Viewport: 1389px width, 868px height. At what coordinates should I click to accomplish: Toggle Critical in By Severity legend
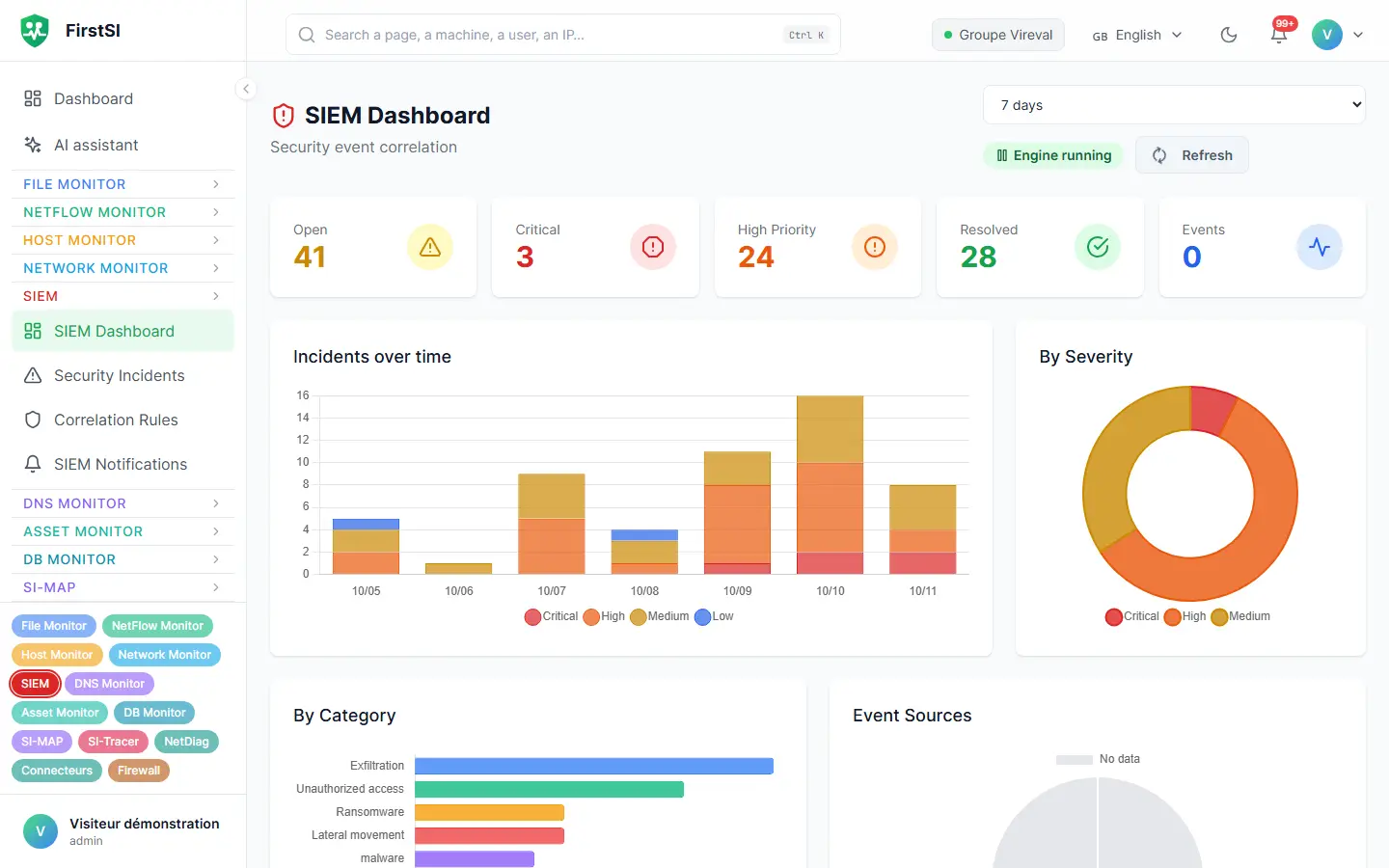point(1131,616)
